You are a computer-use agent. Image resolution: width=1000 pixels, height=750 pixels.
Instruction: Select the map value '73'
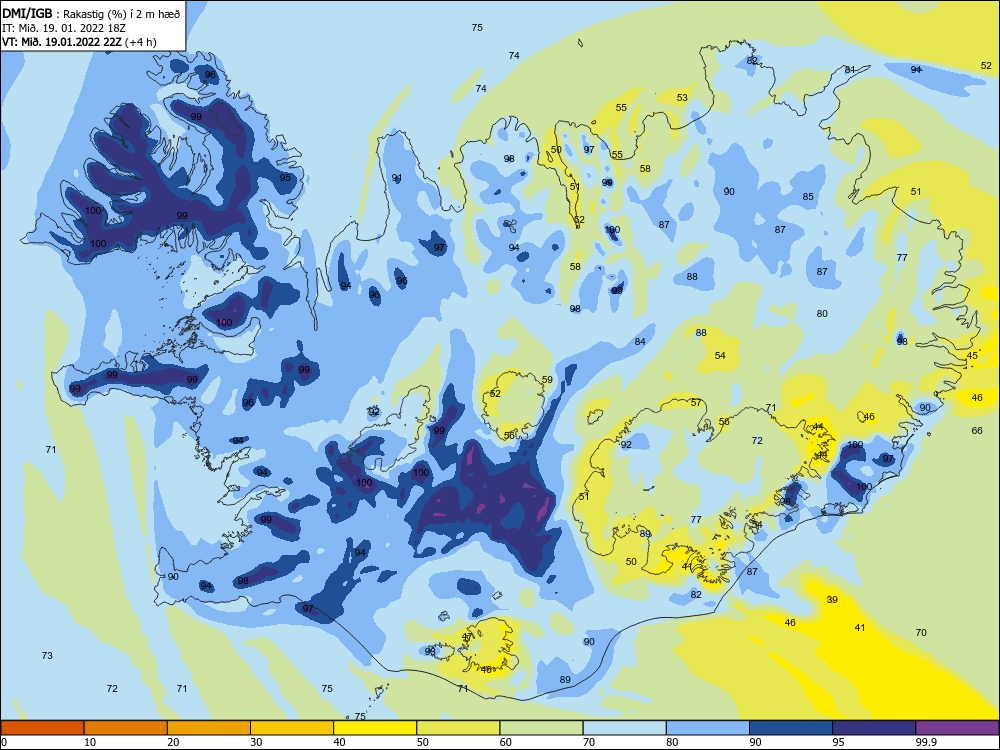point(47,656)
